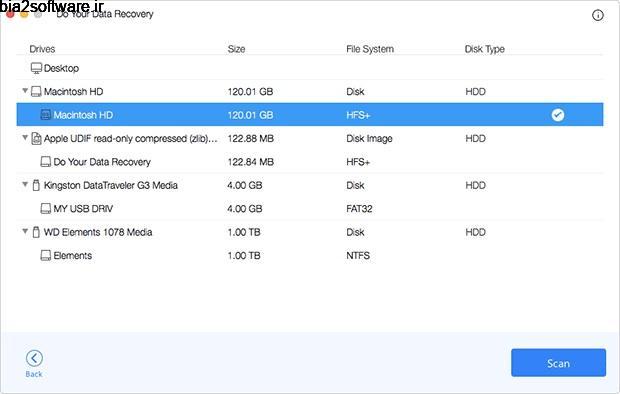Screen dimensions: 620x394
Task: Sort by the Drives column header
Action: coord(42,49)
